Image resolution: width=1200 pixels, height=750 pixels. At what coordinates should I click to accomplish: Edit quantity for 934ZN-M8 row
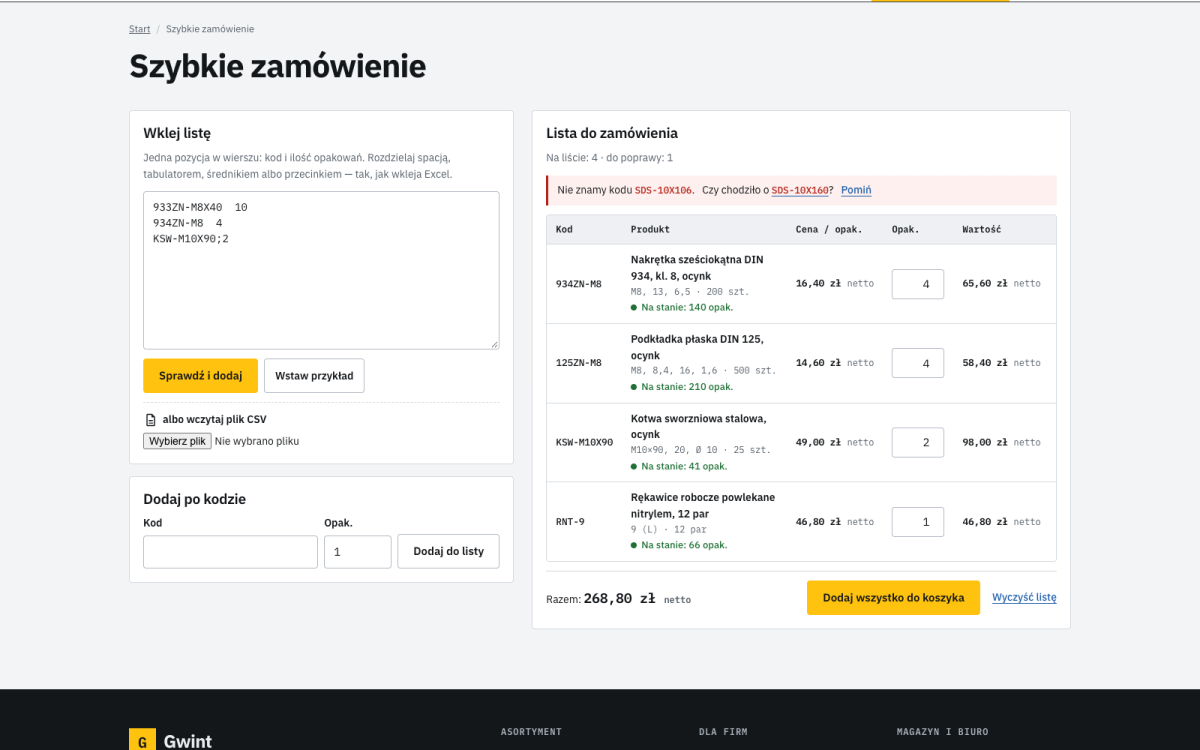(918, 284)
